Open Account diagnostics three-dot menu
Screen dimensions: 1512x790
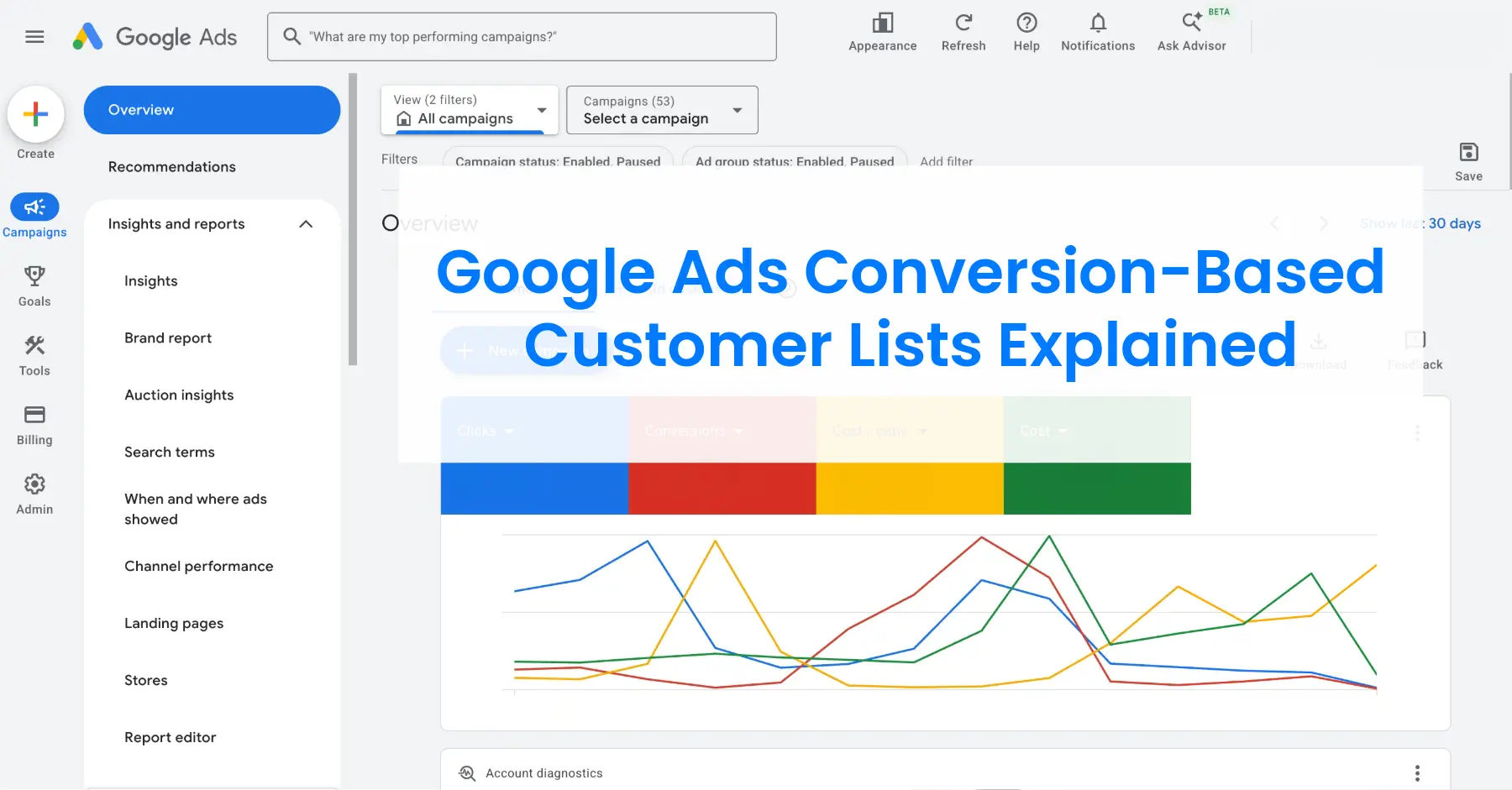tap(1417, 773)
